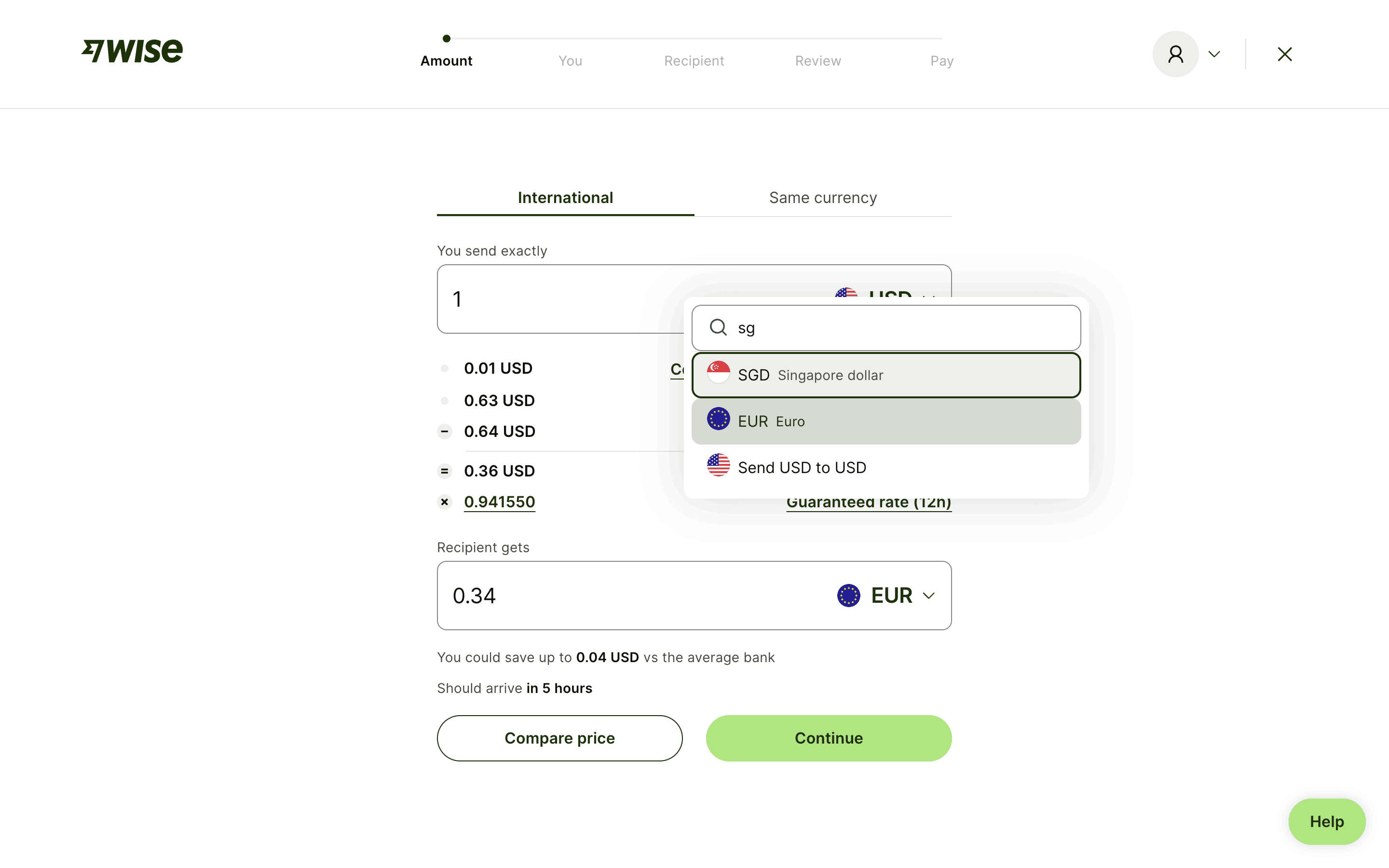Click the minus icon beside 0.64 USD
The image size is (1389, 868).
444,431
